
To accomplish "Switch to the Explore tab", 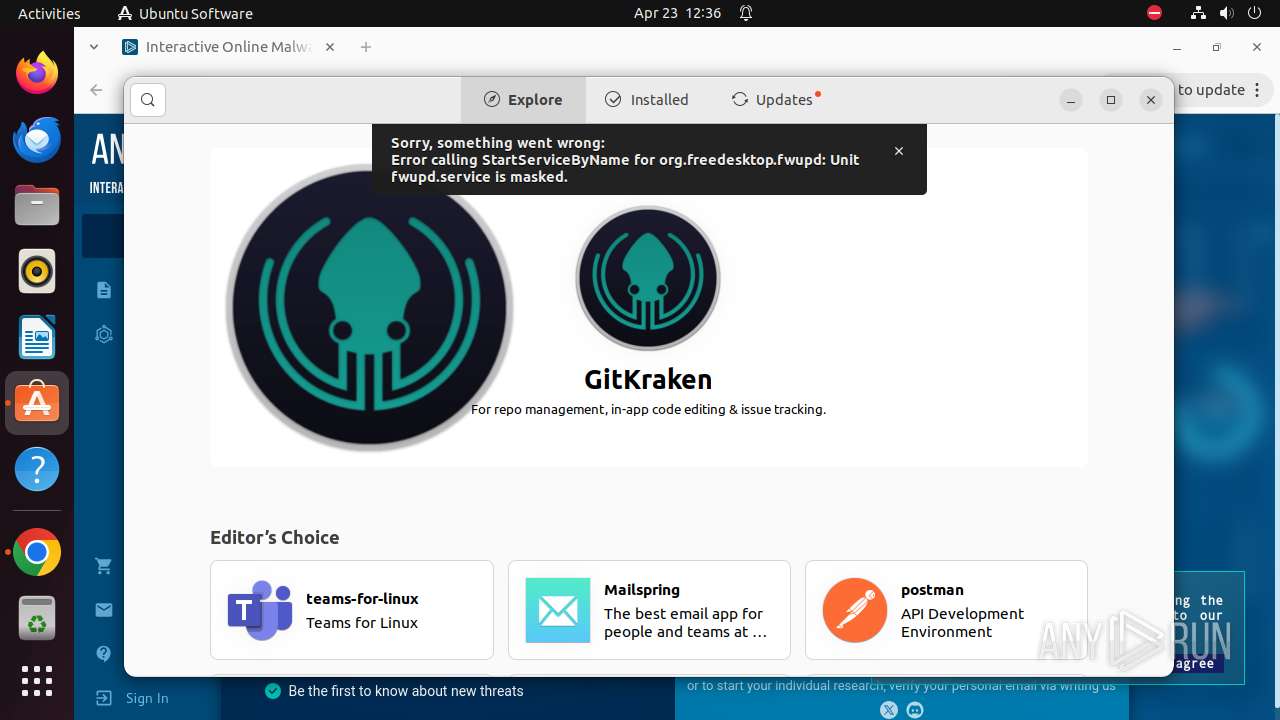I will [523, 100].
